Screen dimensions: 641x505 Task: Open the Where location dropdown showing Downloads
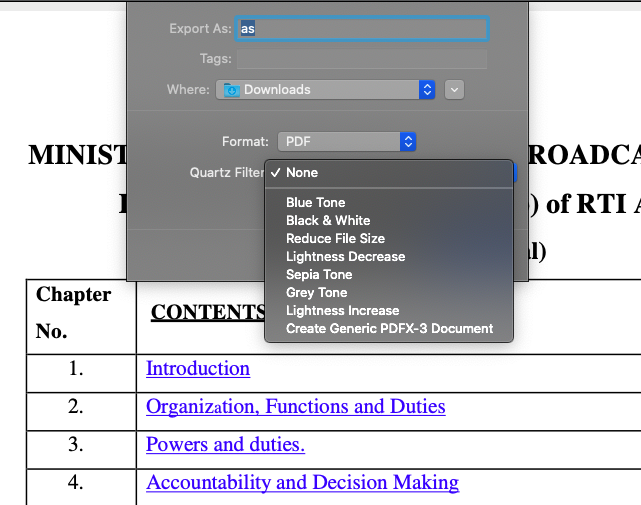(325, 90)
